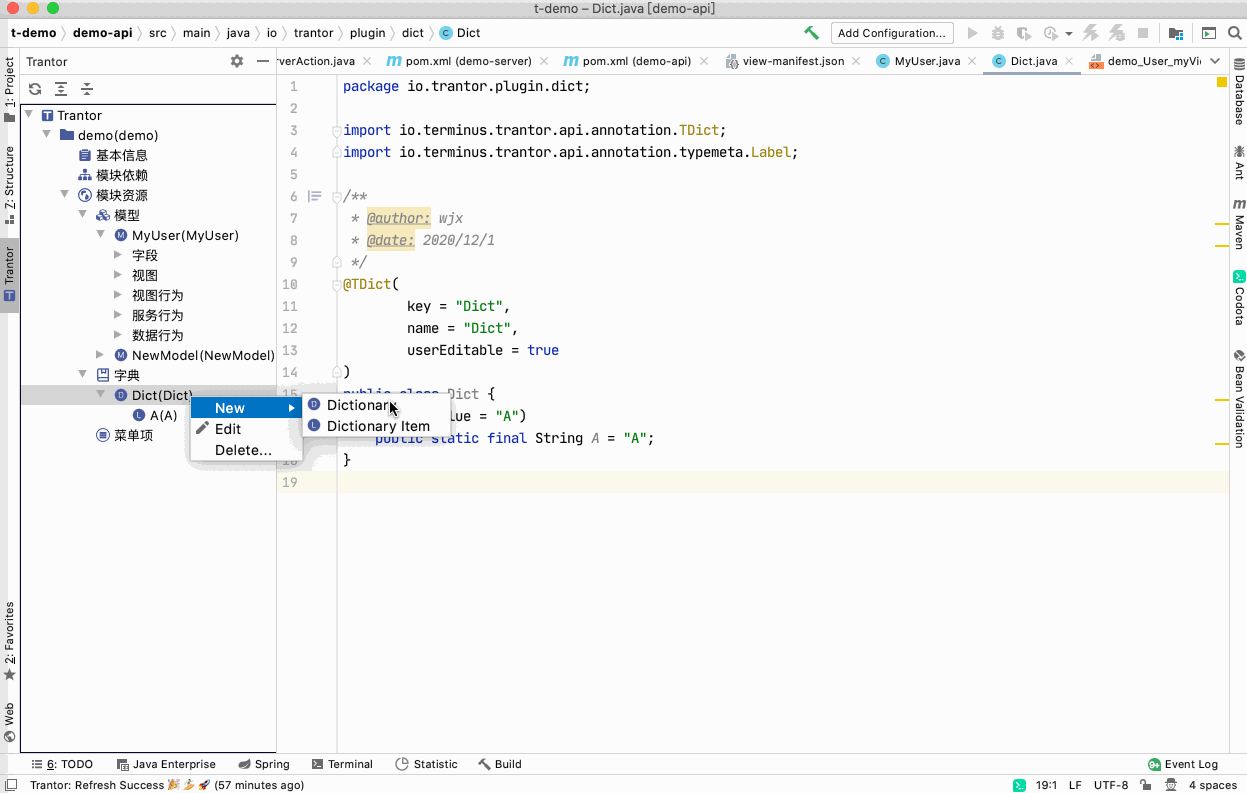1247x793 pixels.
Task: Choose Dictionary from the New submenu
Action: tap(375, 405)
